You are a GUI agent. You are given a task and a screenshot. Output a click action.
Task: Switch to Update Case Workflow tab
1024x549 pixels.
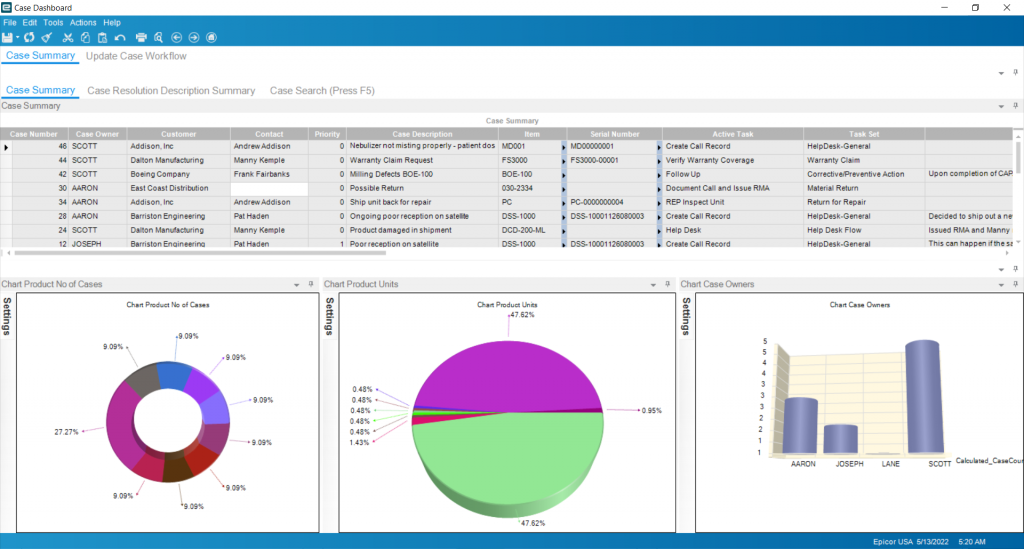(x=136, y=56)
